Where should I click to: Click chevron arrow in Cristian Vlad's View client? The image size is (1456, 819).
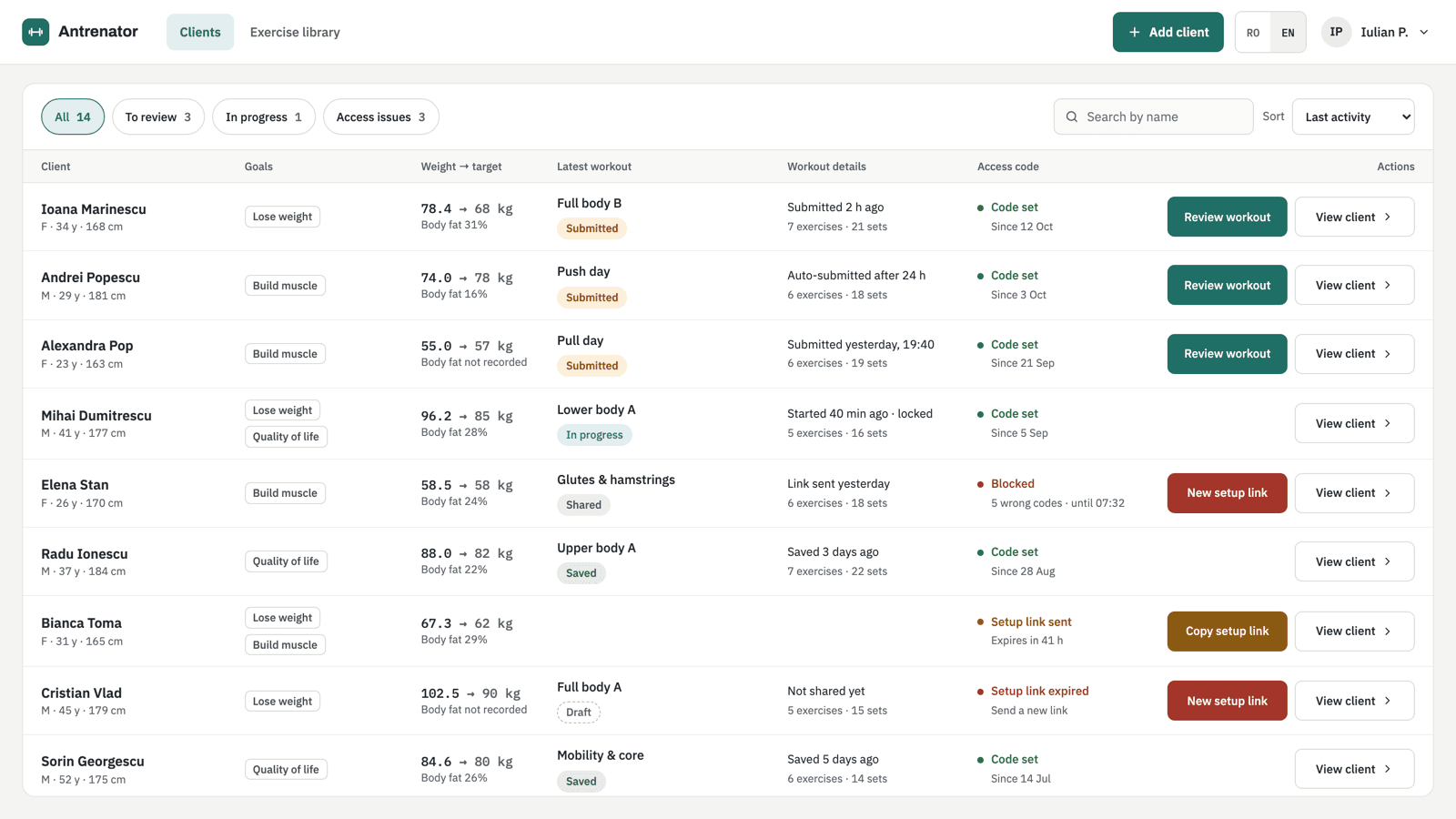point(1388,701)
